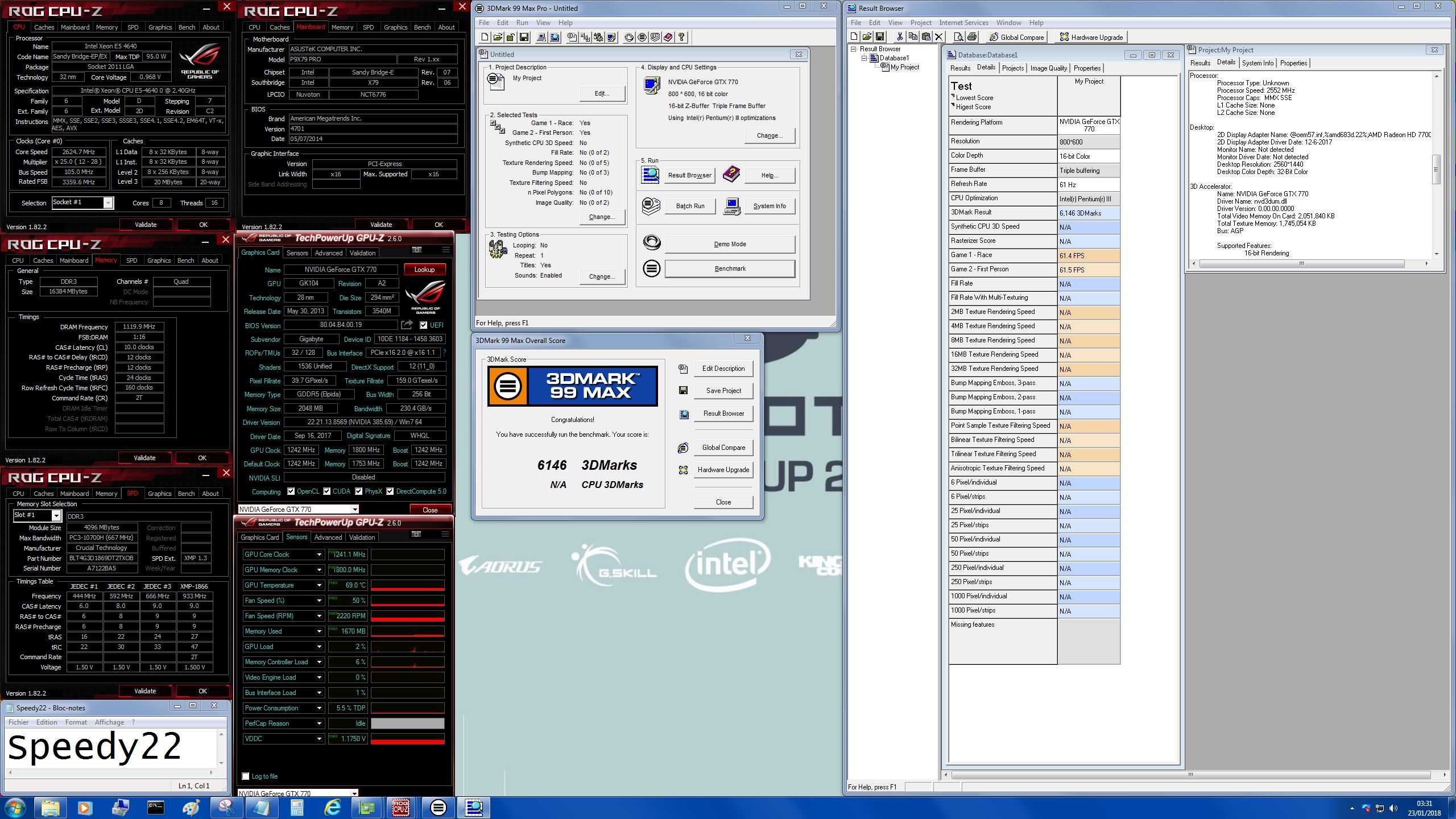
Task: Open Memory Used sensor dropdown
Action: point(319,631)
